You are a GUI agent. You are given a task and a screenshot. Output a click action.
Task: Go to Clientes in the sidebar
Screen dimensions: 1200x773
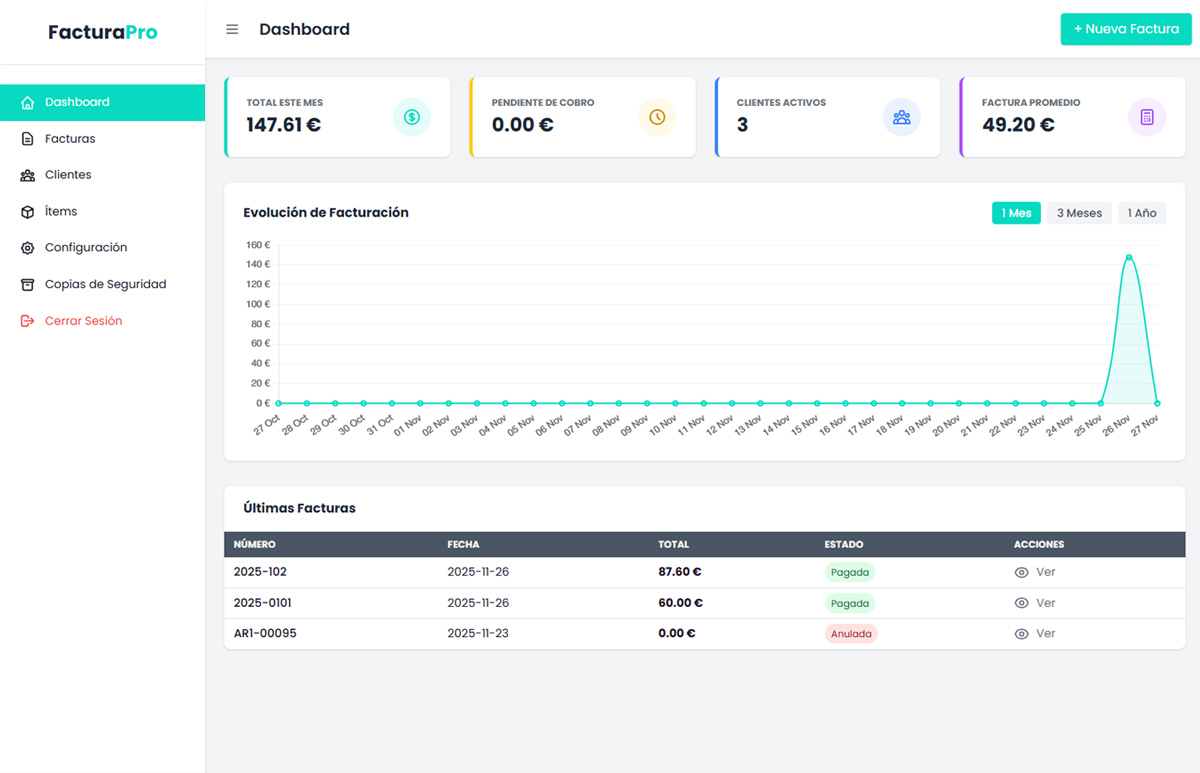coord(68,175)
